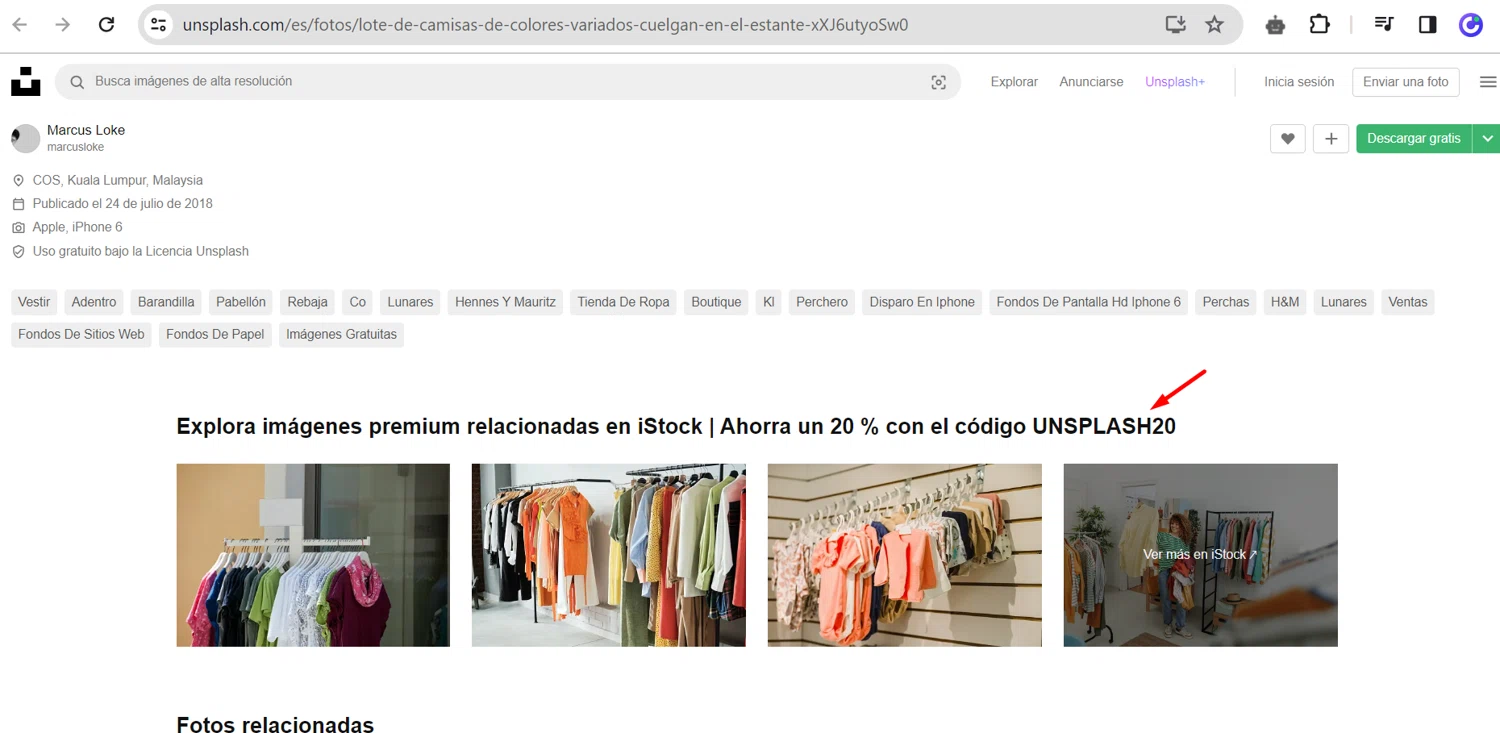Open the Explorar menu item
The width and height of the screenshot is (1500, 733).
[x=1014, y=82]
